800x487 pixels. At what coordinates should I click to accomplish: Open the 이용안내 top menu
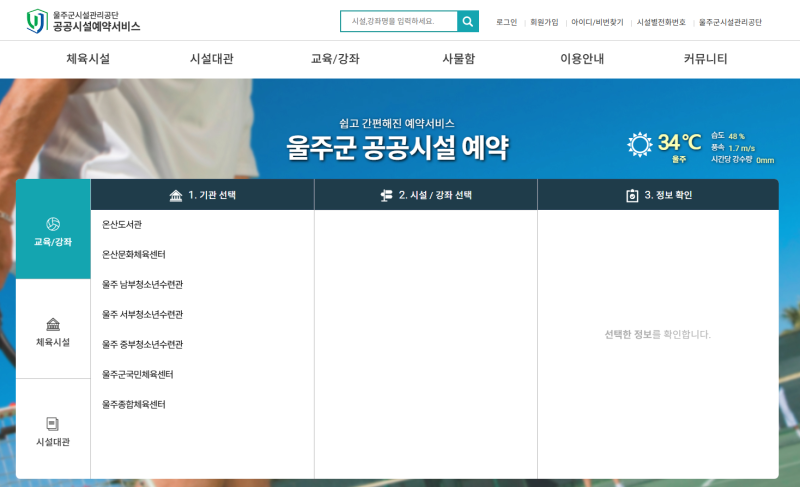coord(582,59)
